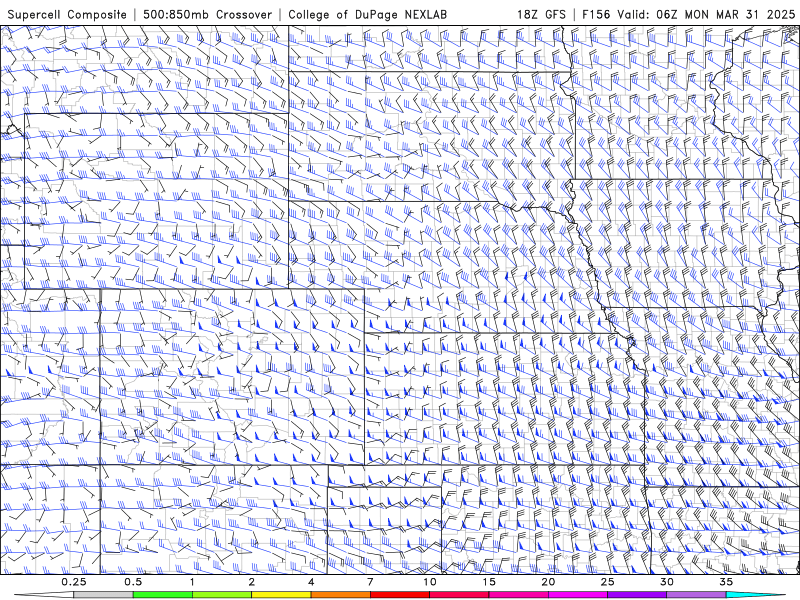
Task: Click the '500:850mb Crossover' header label
Action: pyautogui.click(x=208, y=14)
